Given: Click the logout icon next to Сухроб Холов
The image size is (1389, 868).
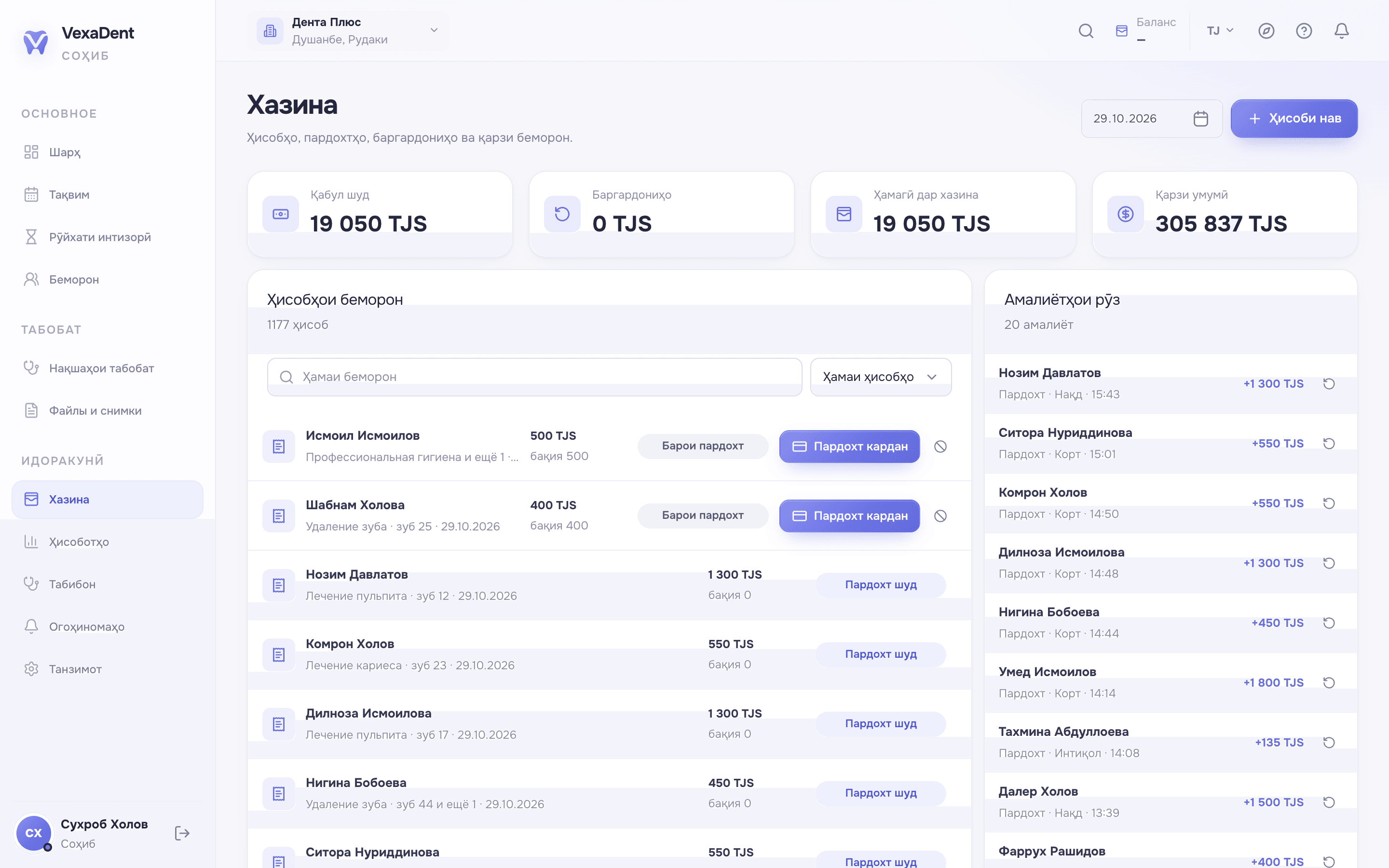Looking at the screenshot, I should (x=182, y=833).
